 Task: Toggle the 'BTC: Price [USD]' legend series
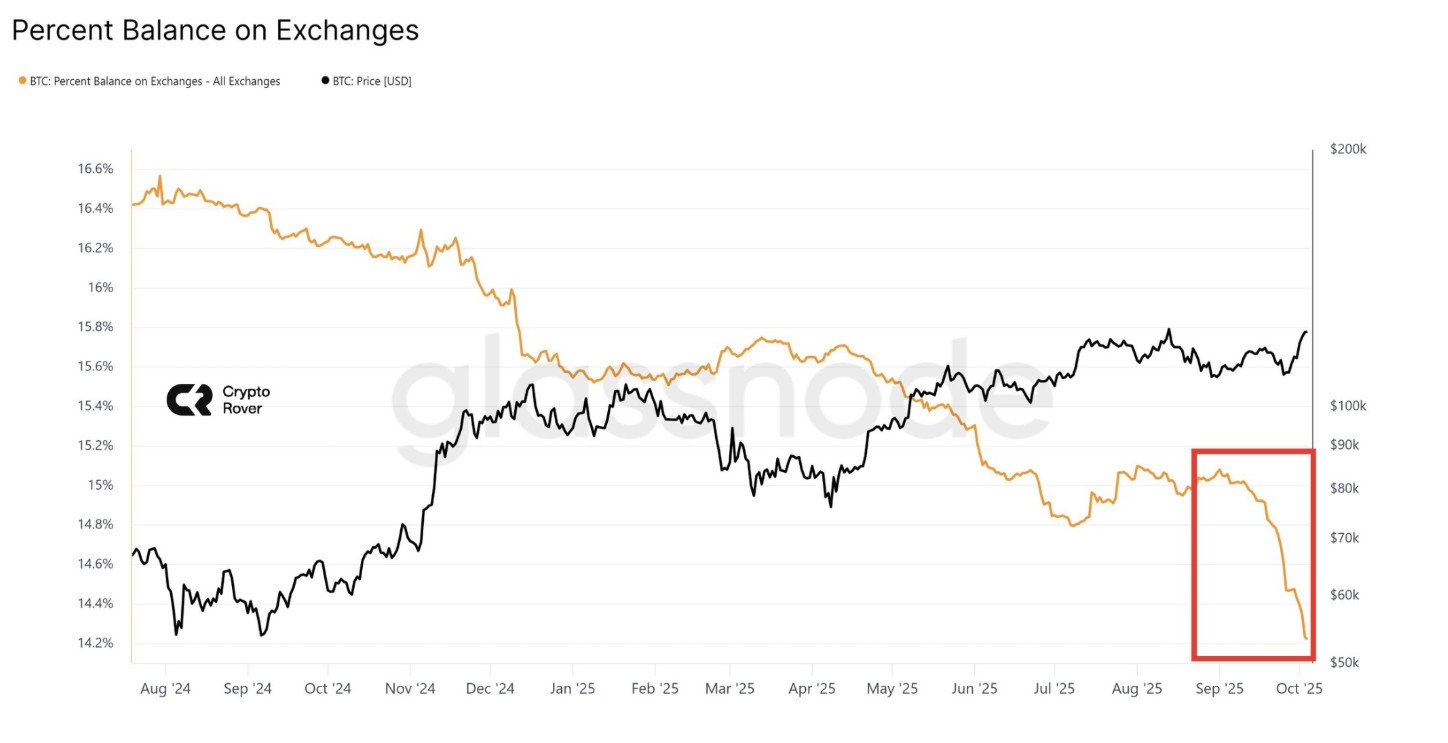371,81
